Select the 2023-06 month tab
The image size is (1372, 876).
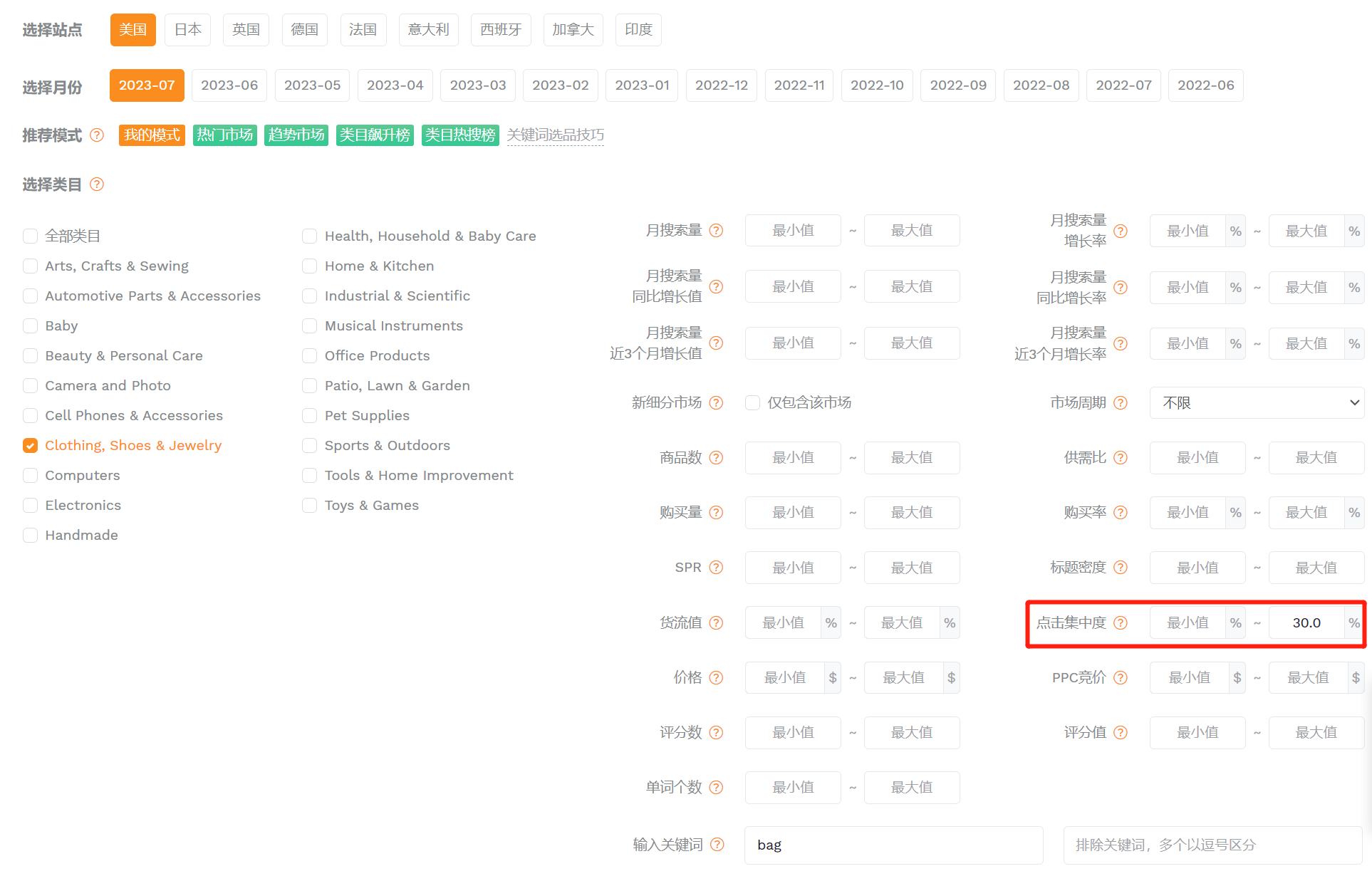click(x=229, y=85)
